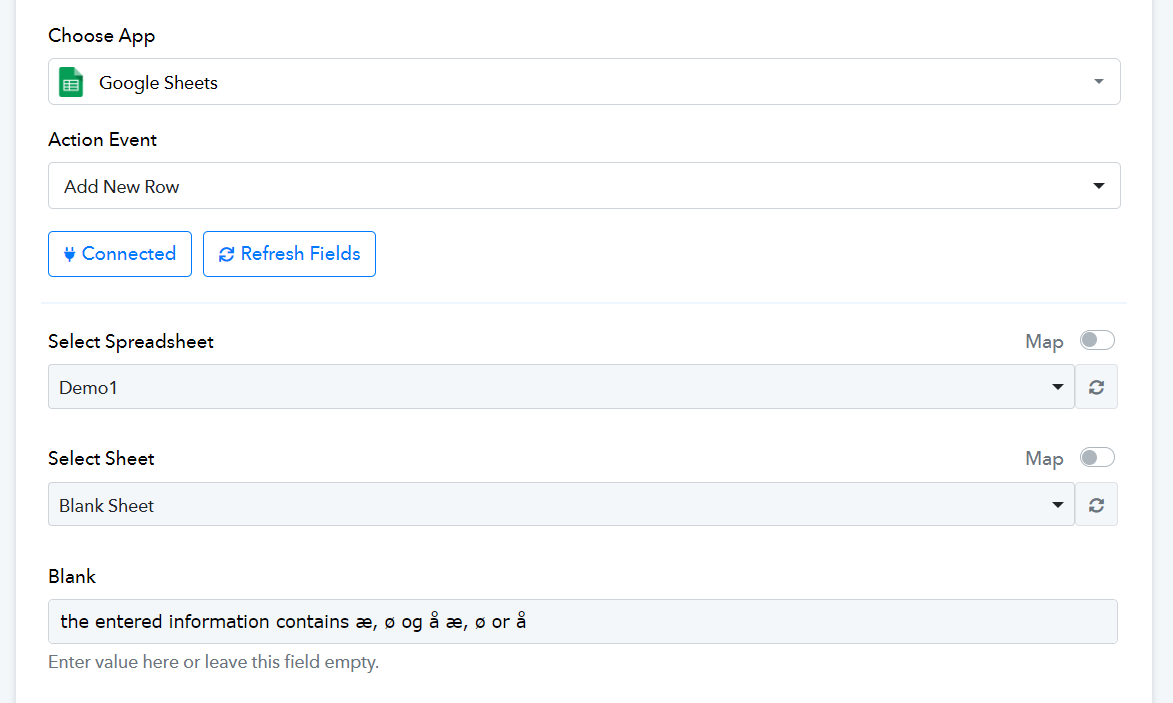
Task: Click the Blank Sheet selected value text
Action: [106, 506]
